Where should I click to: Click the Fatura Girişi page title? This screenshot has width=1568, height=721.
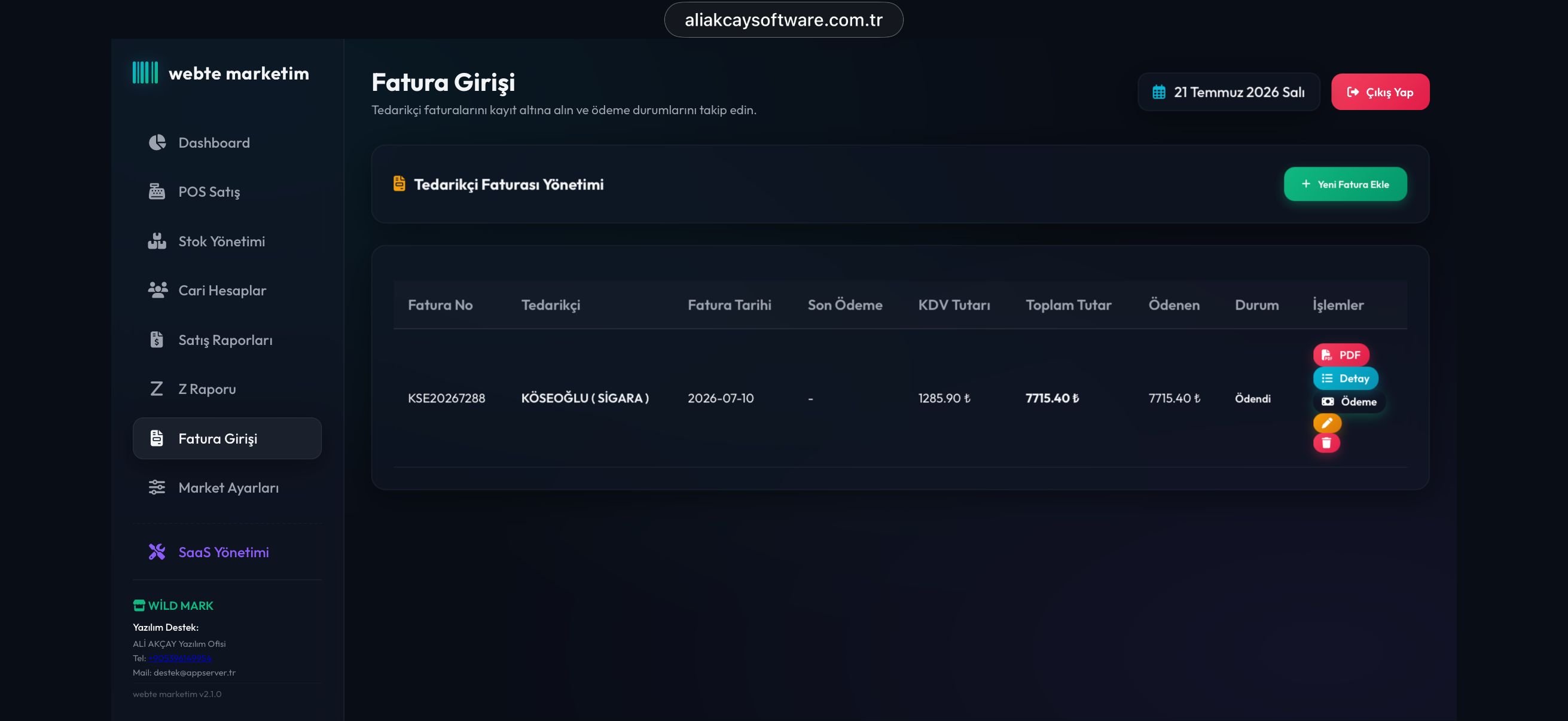(443, 82)
